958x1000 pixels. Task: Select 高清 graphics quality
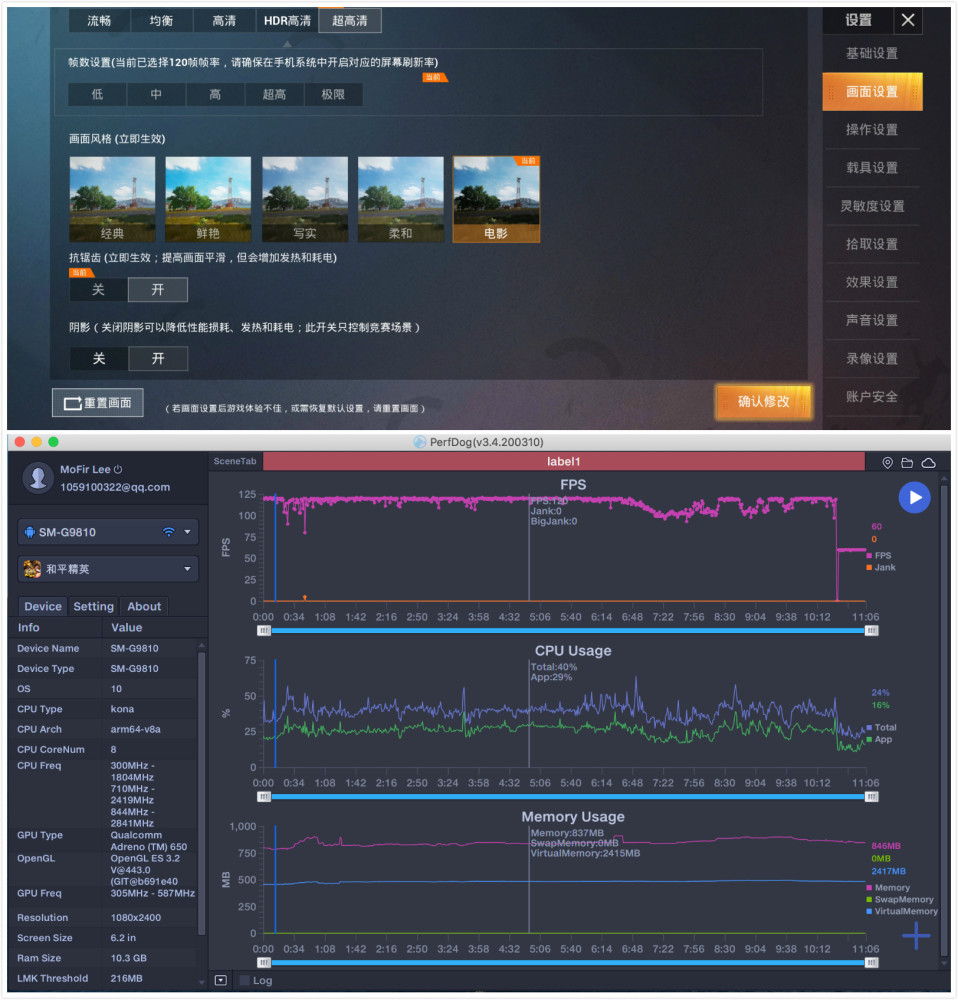pyautogui.click(x=224, y=20)
